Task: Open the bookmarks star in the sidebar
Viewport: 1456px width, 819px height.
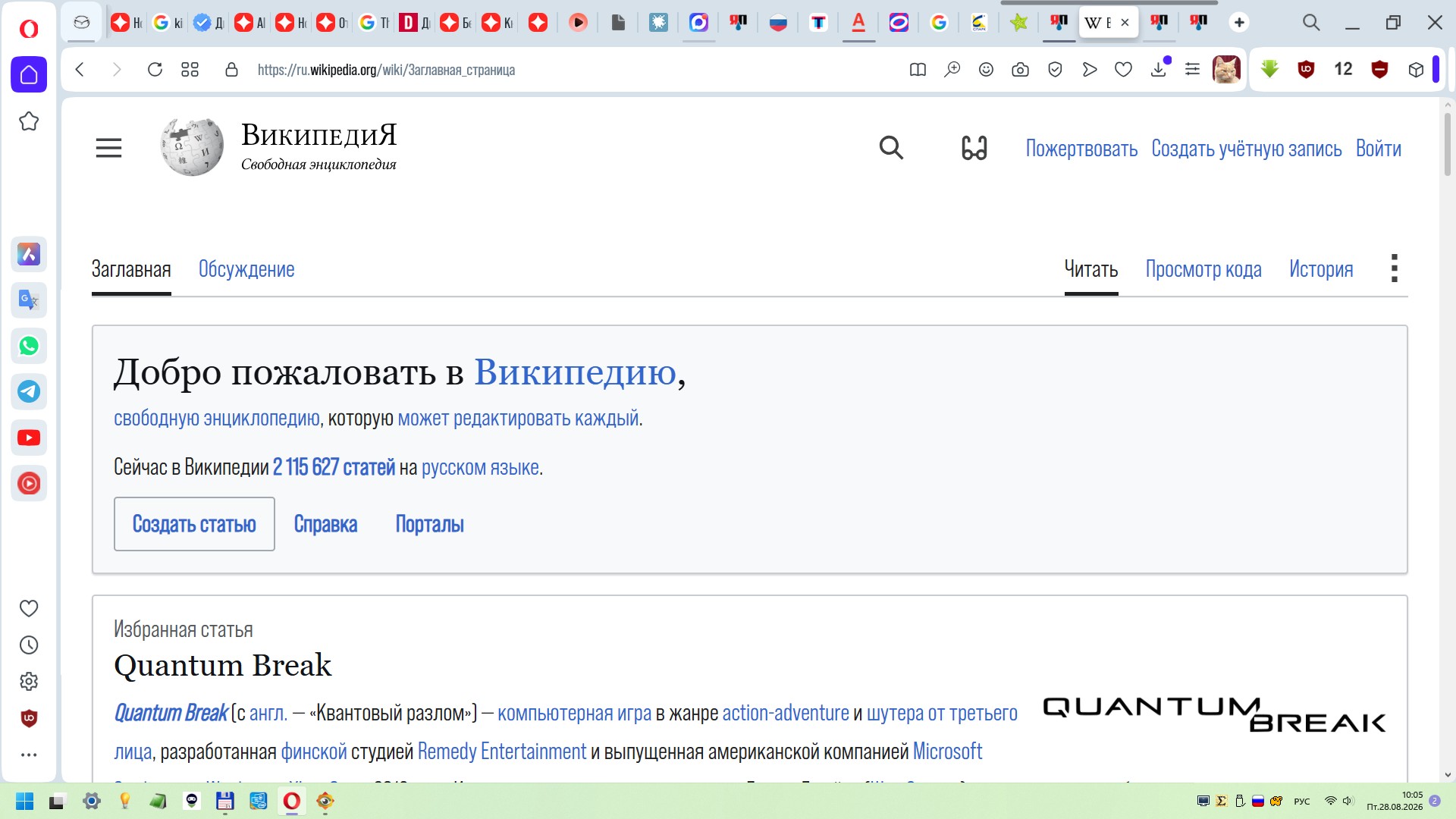Action: pos(29,121)
